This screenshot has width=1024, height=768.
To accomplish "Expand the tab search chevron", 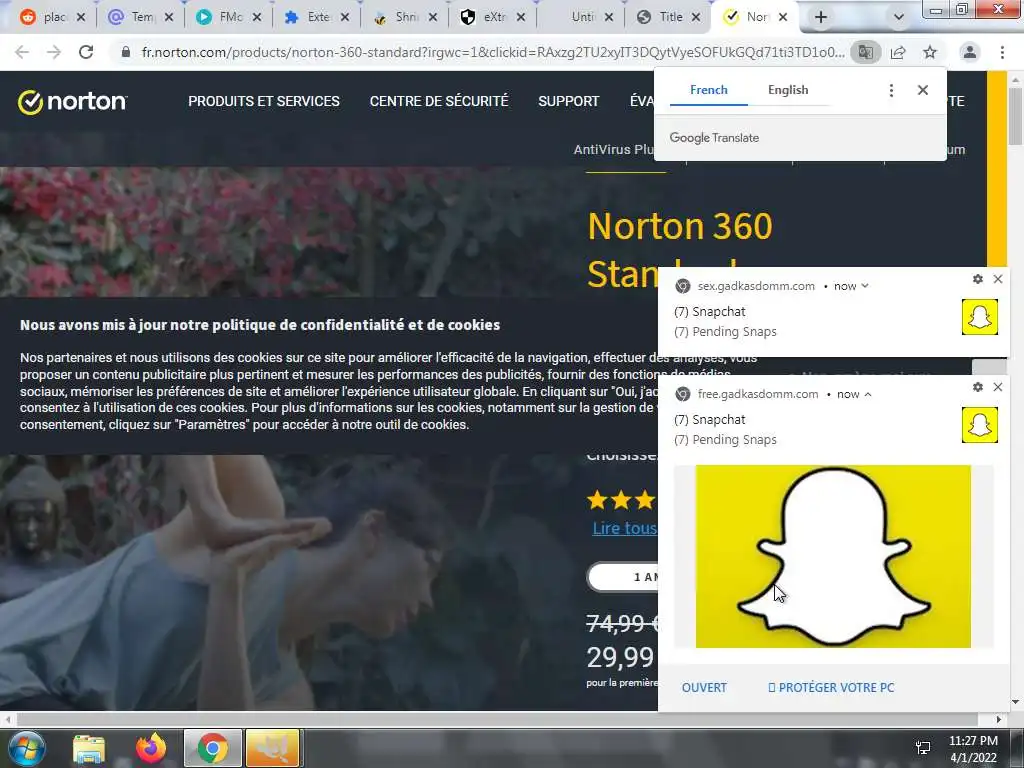I will [x=899, y=17].
